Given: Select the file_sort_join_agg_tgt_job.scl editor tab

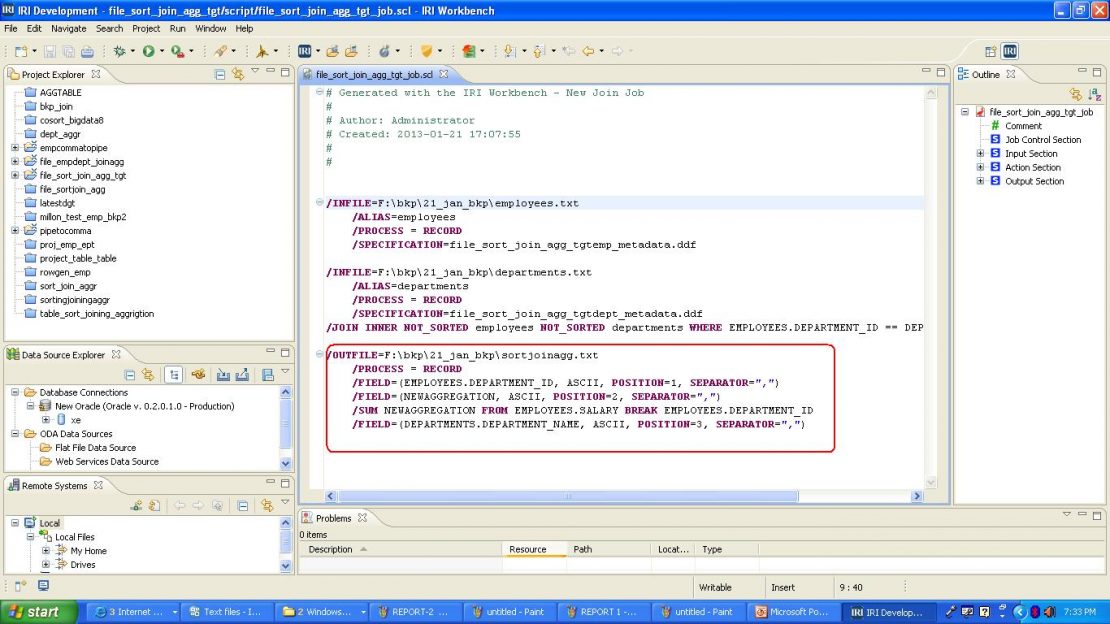Looking at the screenshot, I should pyautogui.click(x=374, y=74).
